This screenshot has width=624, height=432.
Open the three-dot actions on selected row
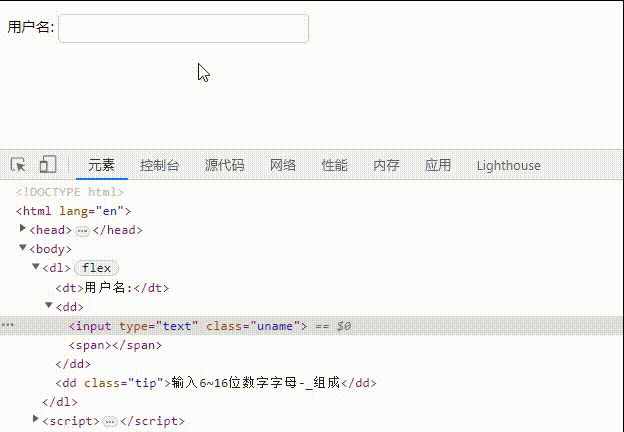[x=8, y=325]
